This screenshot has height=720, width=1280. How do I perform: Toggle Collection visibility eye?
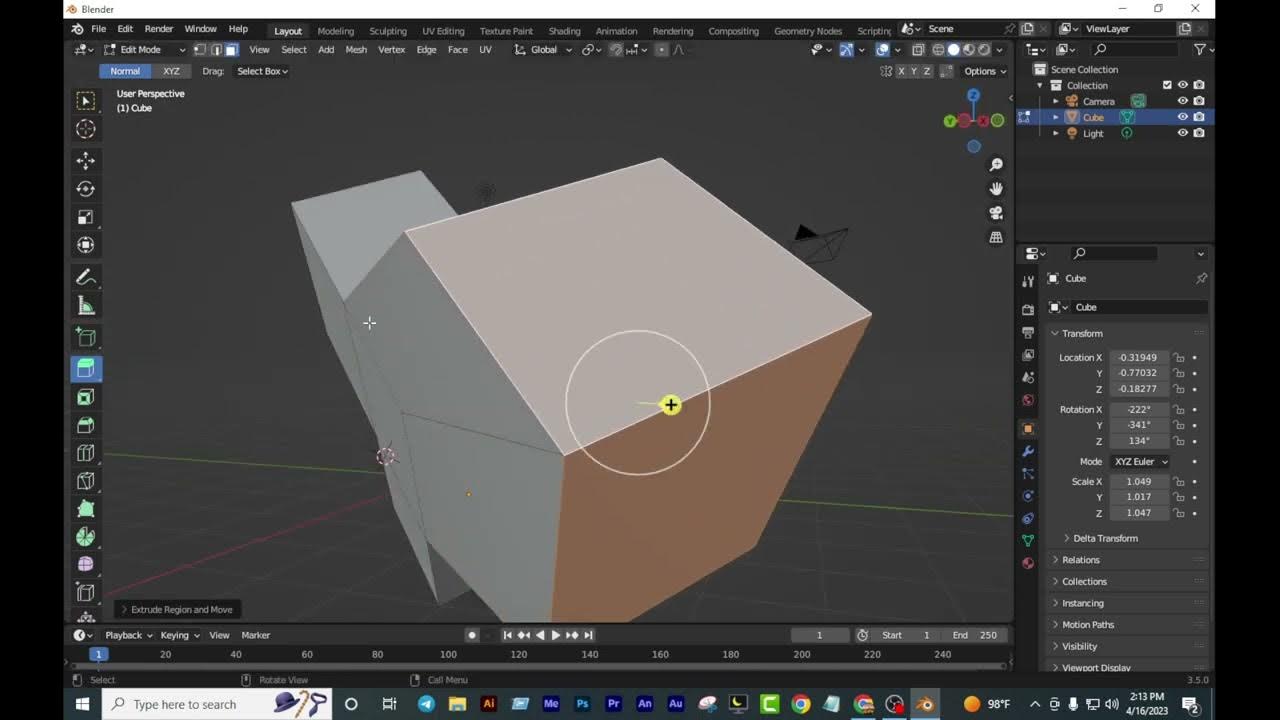tap(1182, 85)
